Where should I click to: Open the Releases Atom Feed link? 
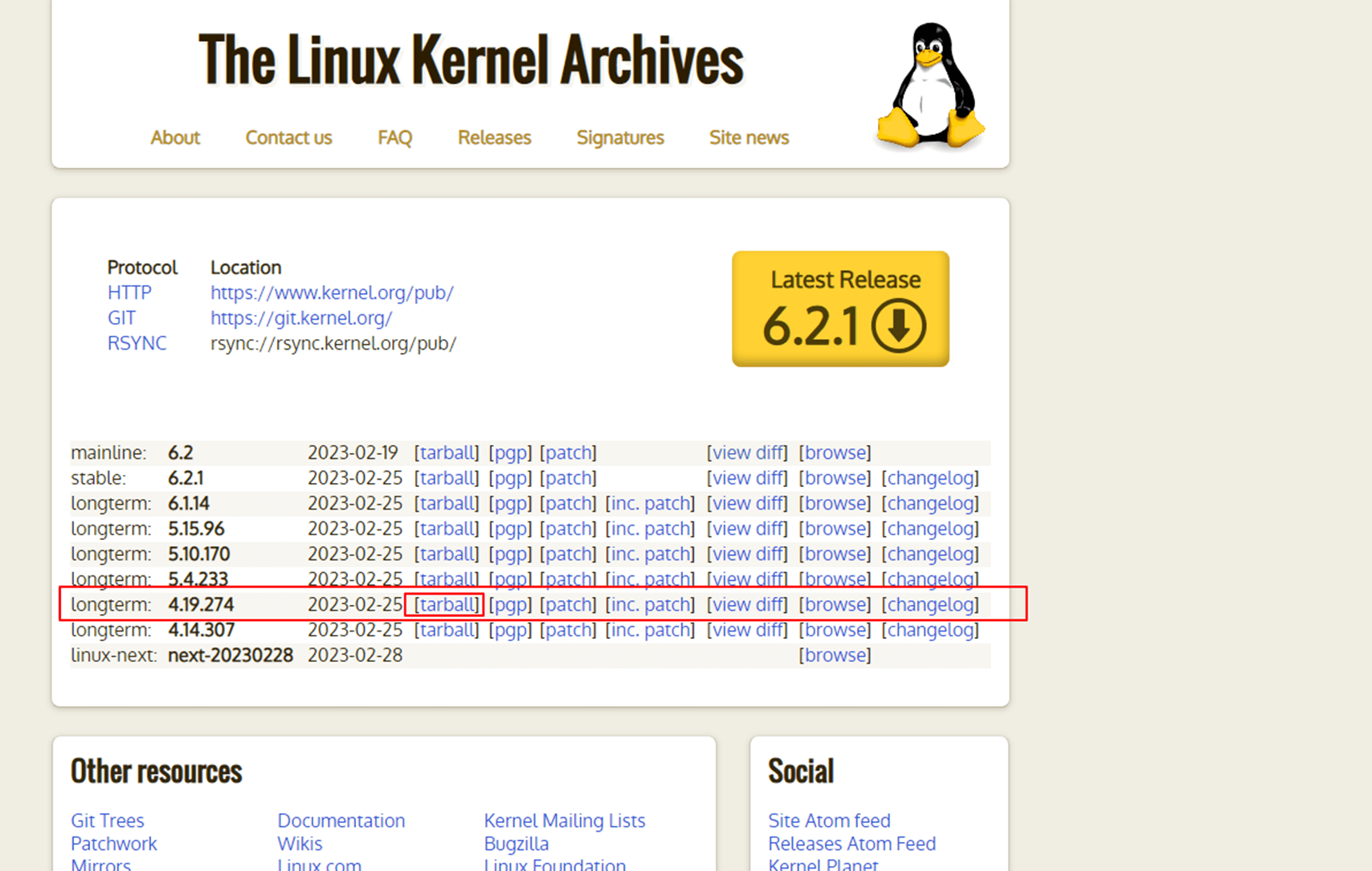pos(852,844)
